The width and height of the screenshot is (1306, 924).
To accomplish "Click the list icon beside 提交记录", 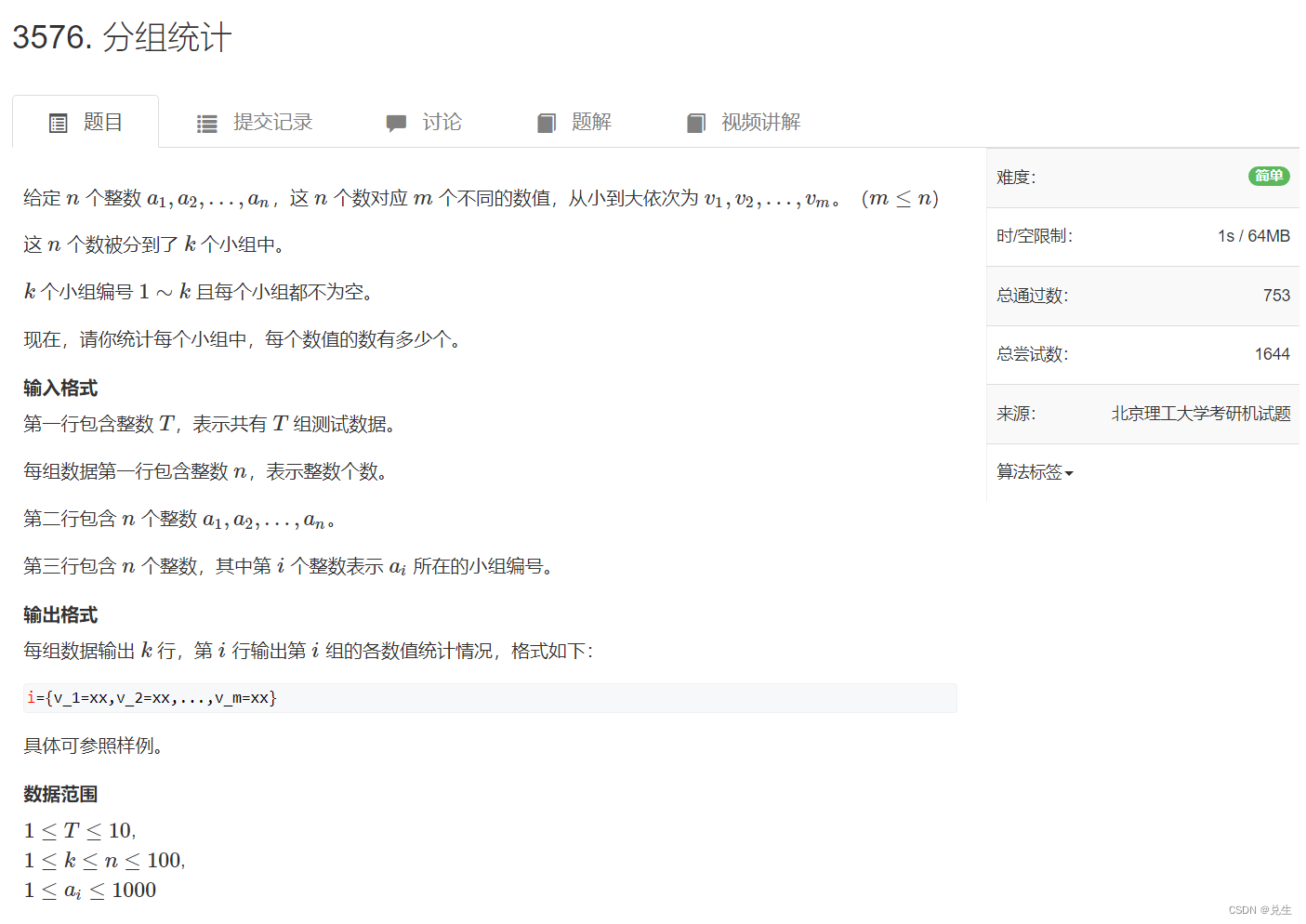I will [x=206, y=122].
